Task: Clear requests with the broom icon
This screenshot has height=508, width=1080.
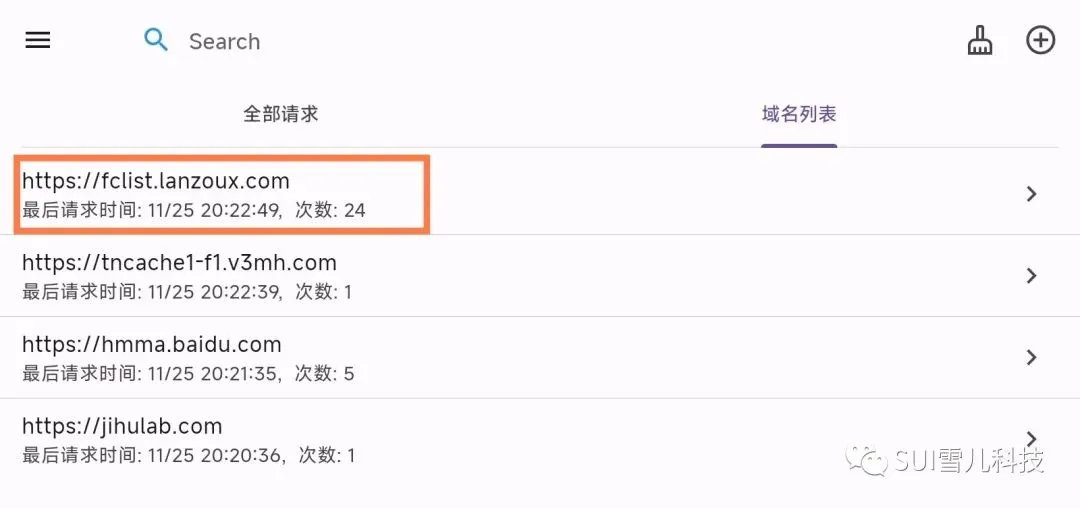Action: coord(980,40)
